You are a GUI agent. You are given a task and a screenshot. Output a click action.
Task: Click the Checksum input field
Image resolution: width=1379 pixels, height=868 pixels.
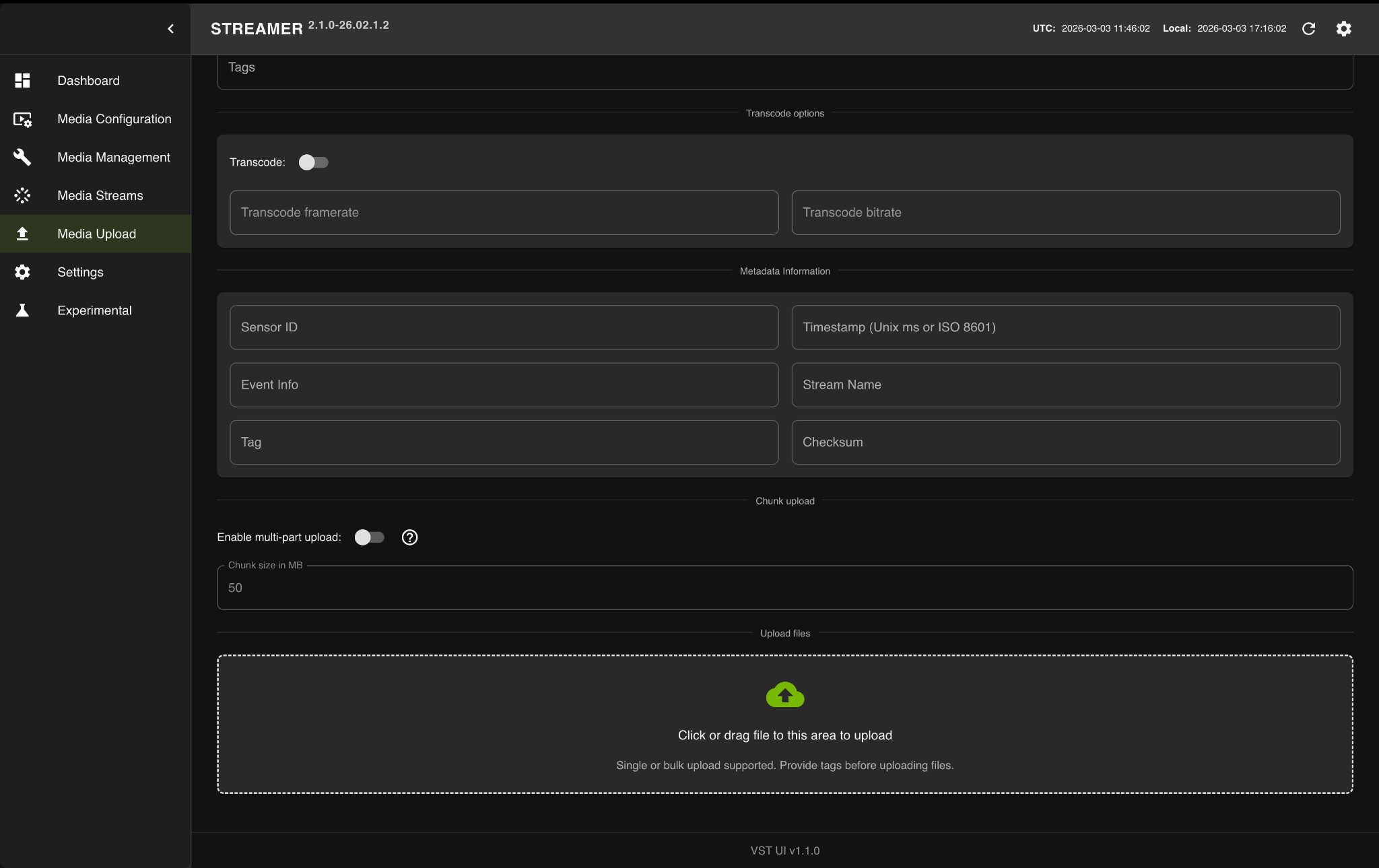click(1065, 442)
